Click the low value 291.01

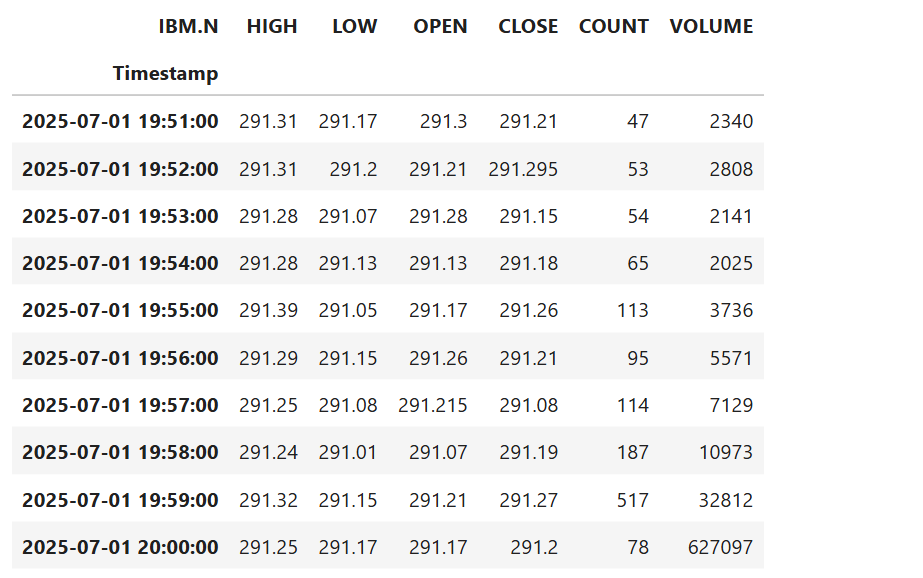pyautogui.click(x=348, y=453)
